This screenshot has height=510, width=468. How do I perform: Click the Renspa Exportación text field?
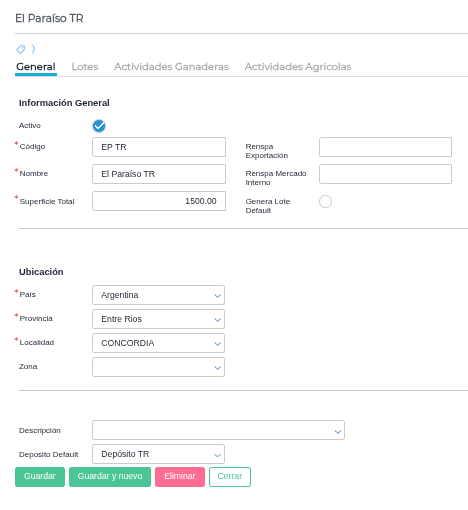385,147
